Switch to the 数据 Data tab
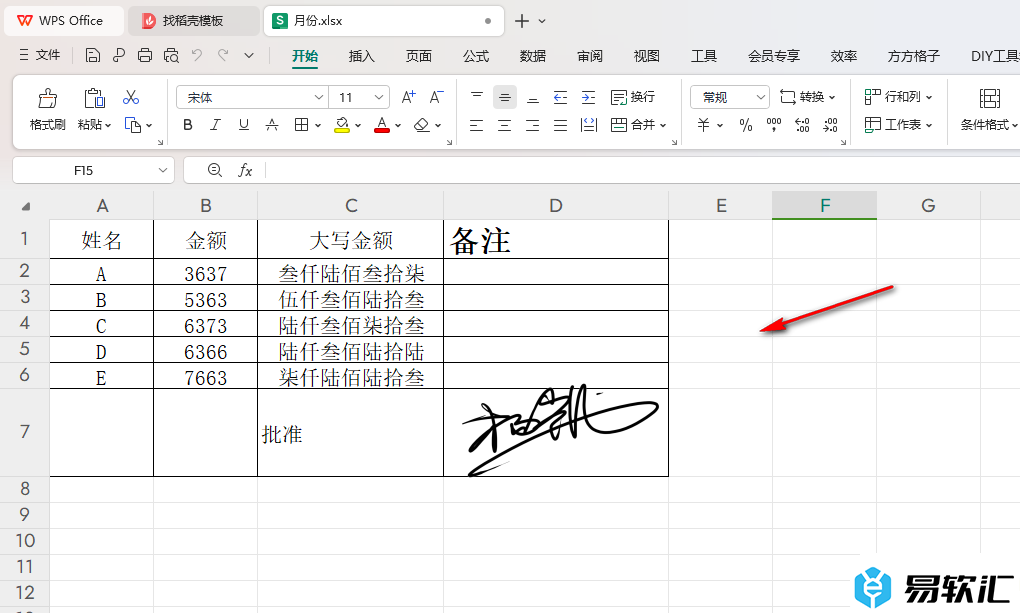 pos(533,56)
